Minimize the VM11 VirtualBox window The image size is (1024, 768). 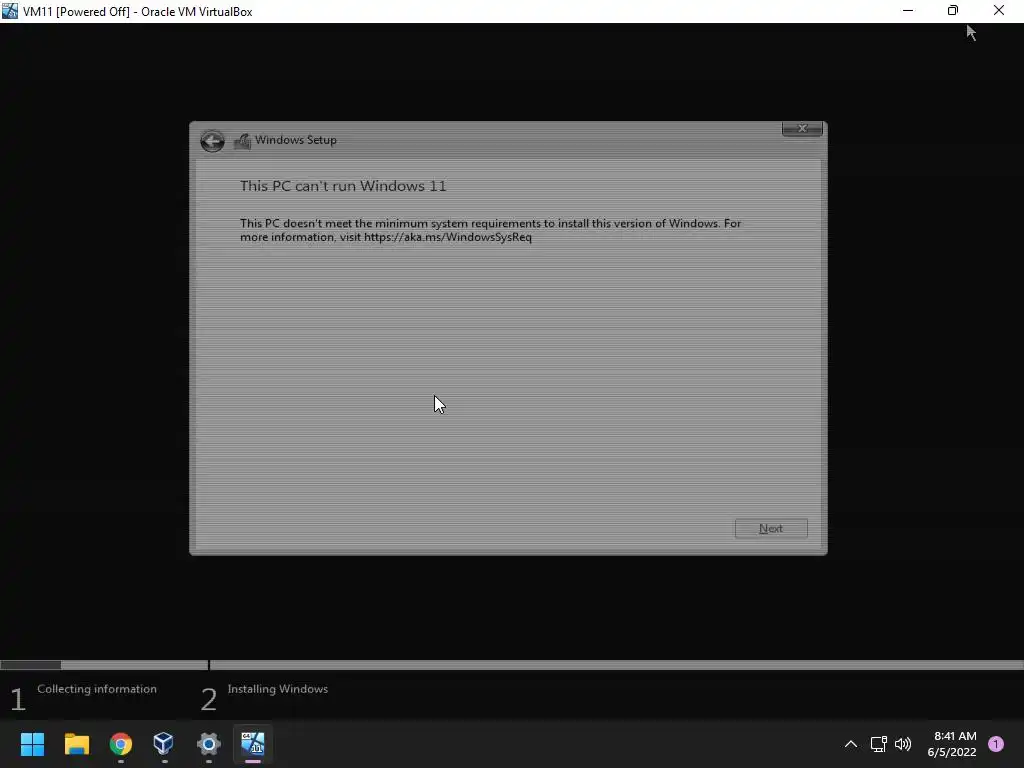[908, 10]
